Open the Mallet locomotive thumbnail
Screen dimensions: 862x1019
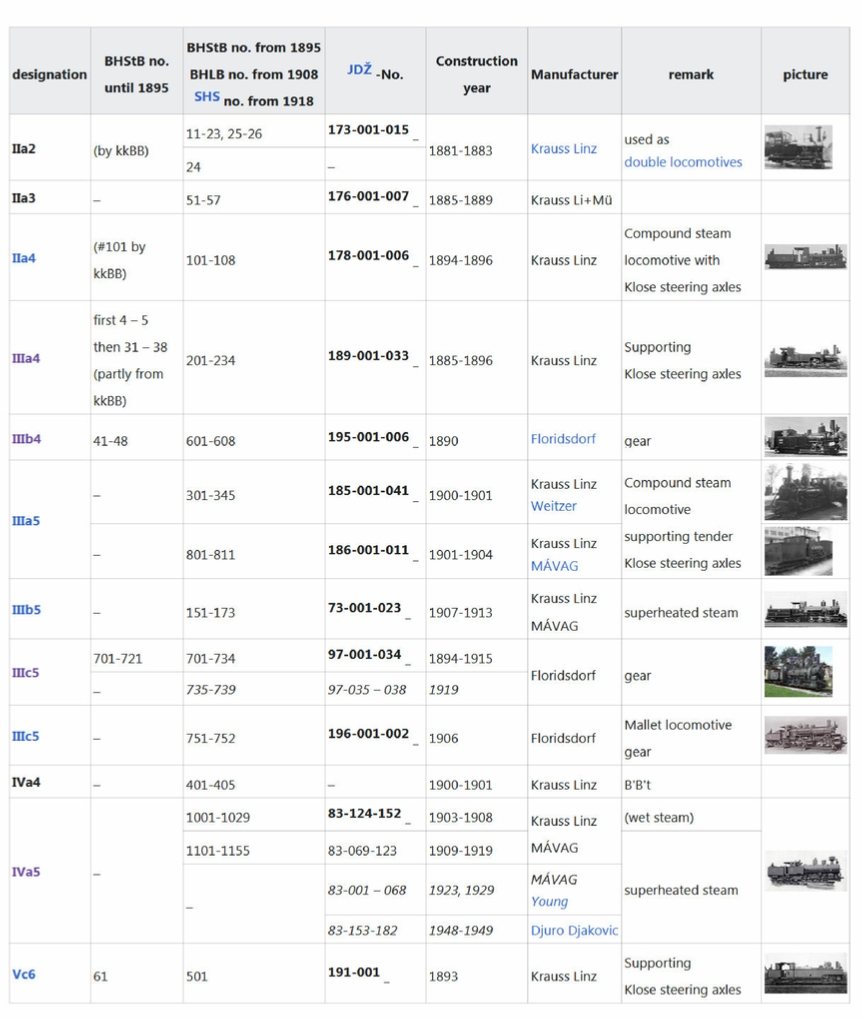click(805, 735)
